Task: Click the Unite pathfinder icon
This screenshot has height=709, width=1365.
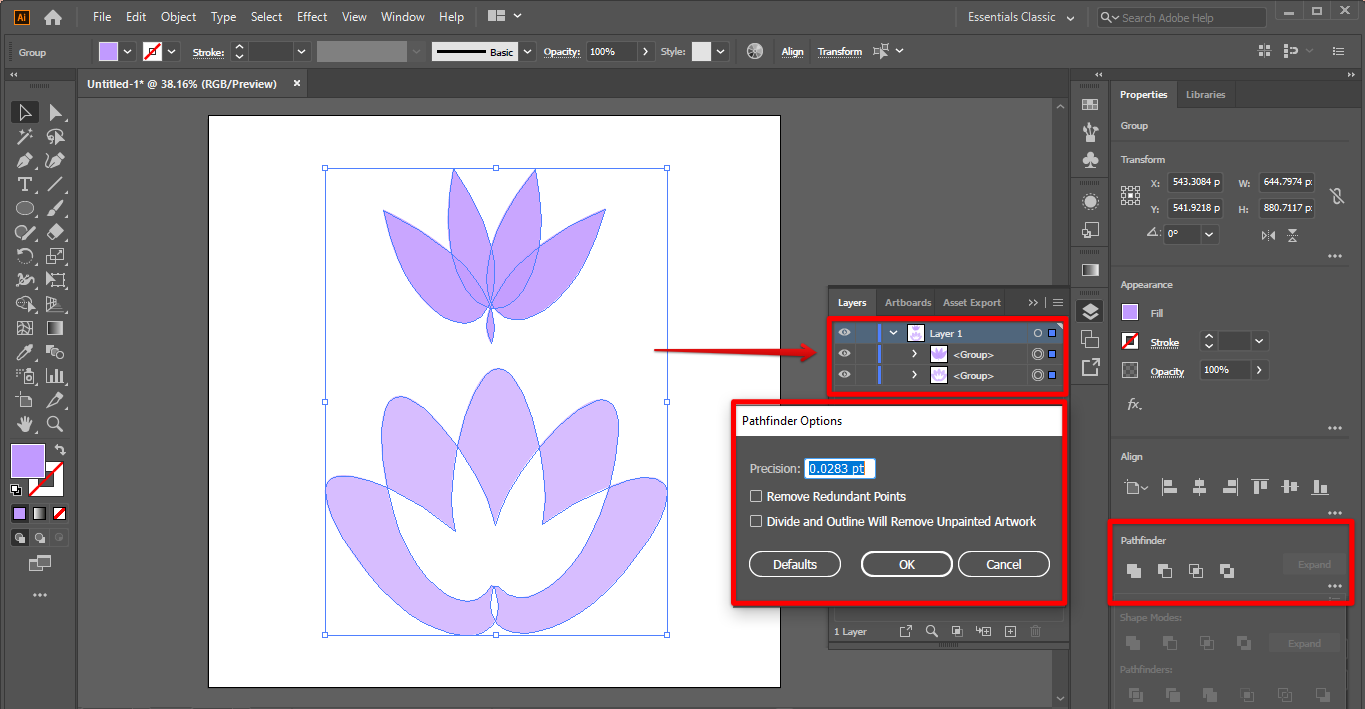Action: pos(1133,570)
